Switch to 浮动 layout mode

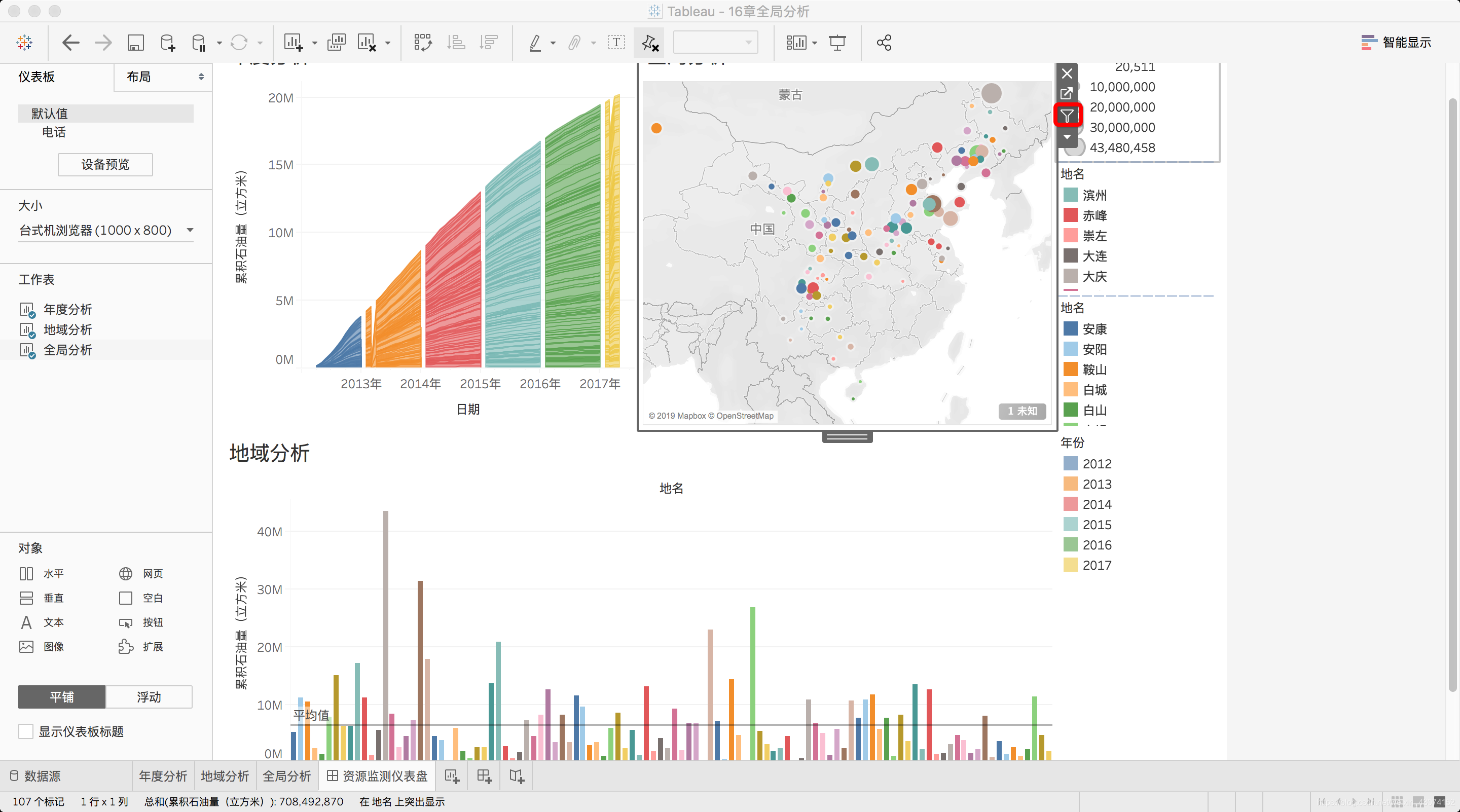(149, 696)
